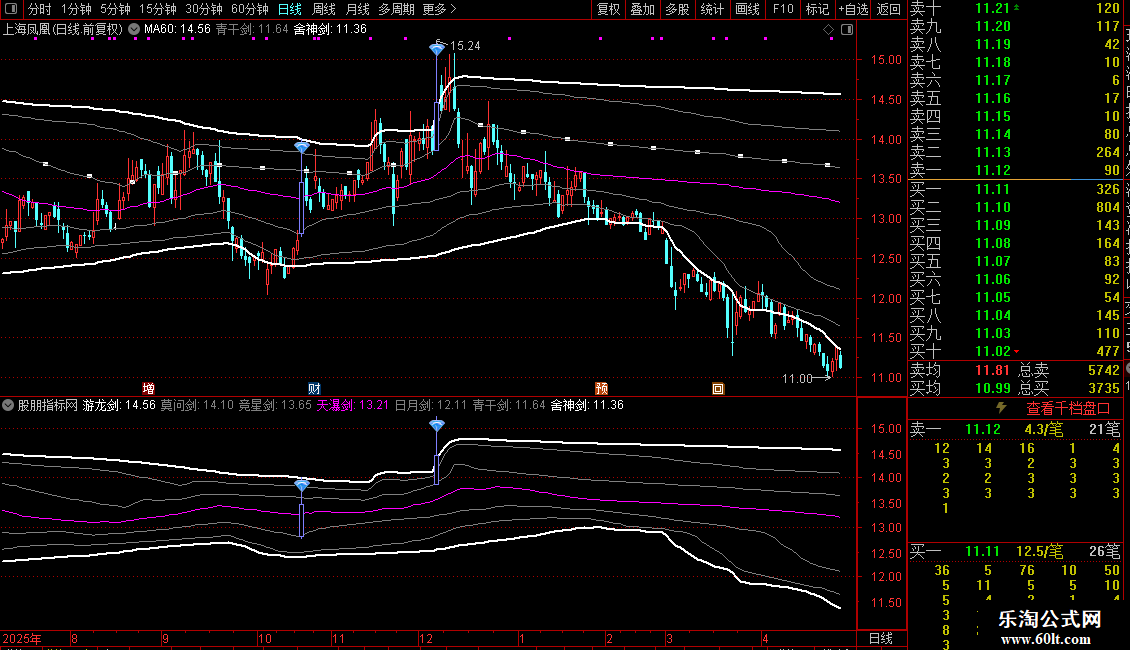This screenshot has height=650, width=1130.
Task: Click the 标记 button
Action: point(817,9)
